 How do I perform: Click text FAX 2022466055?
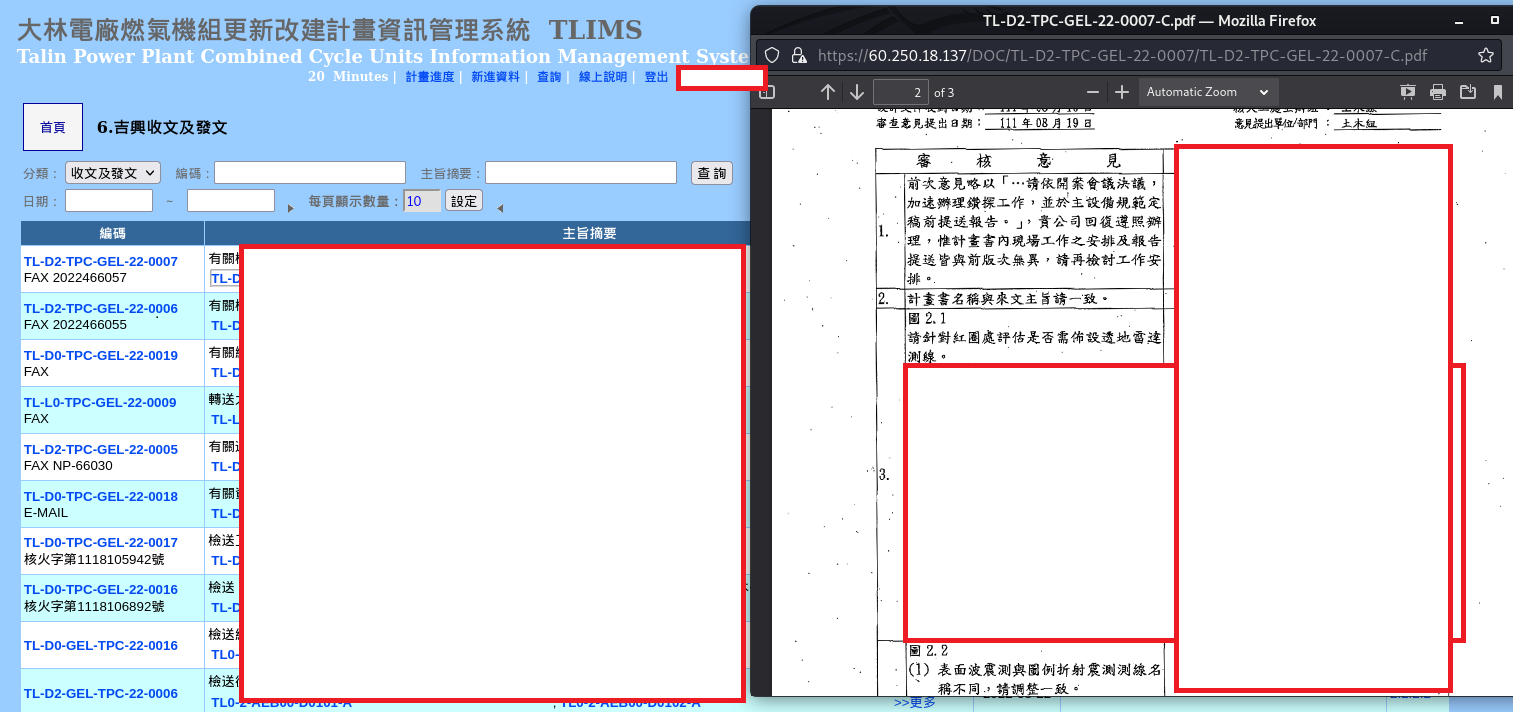pos(75,325)
